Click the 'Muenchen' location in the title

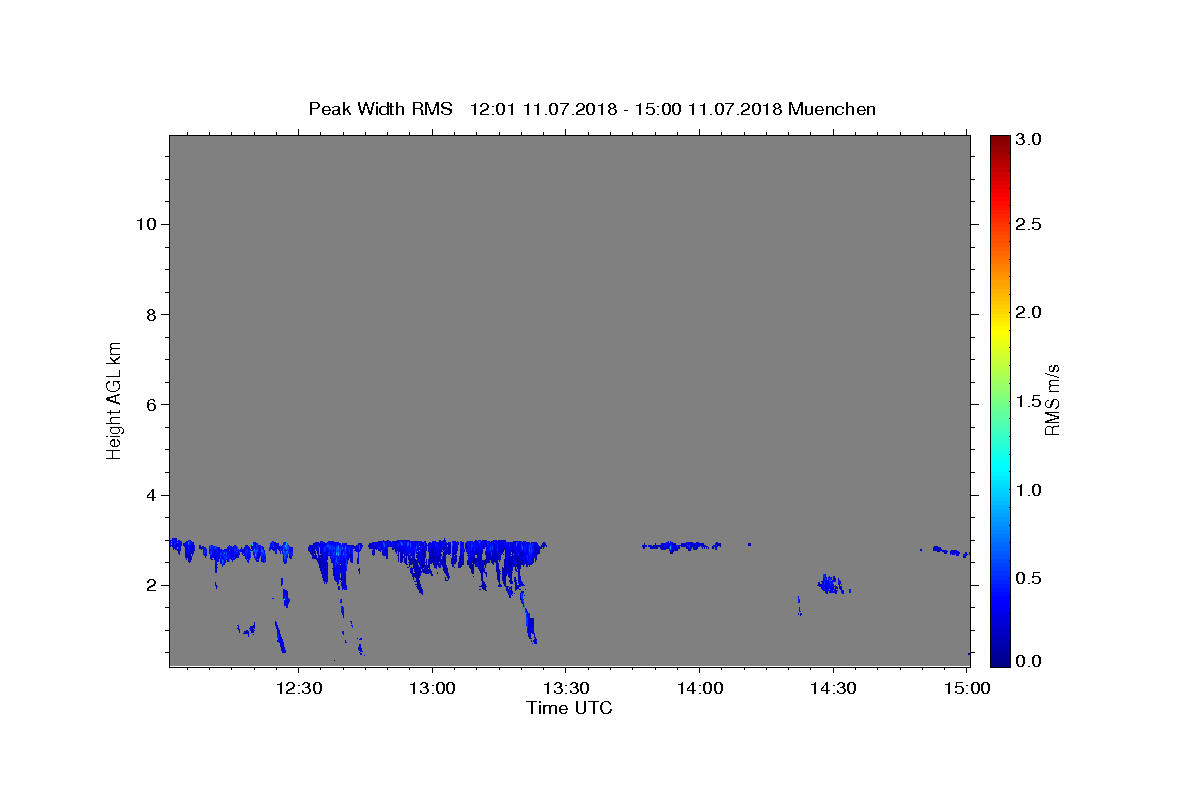point(832,109)
